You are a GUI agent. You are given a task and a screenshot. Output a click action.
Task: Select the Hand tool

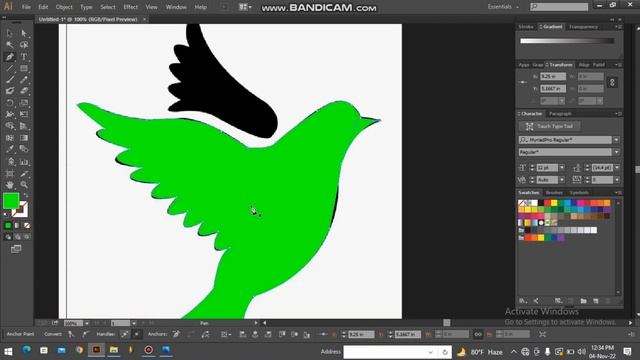point(10,185)
